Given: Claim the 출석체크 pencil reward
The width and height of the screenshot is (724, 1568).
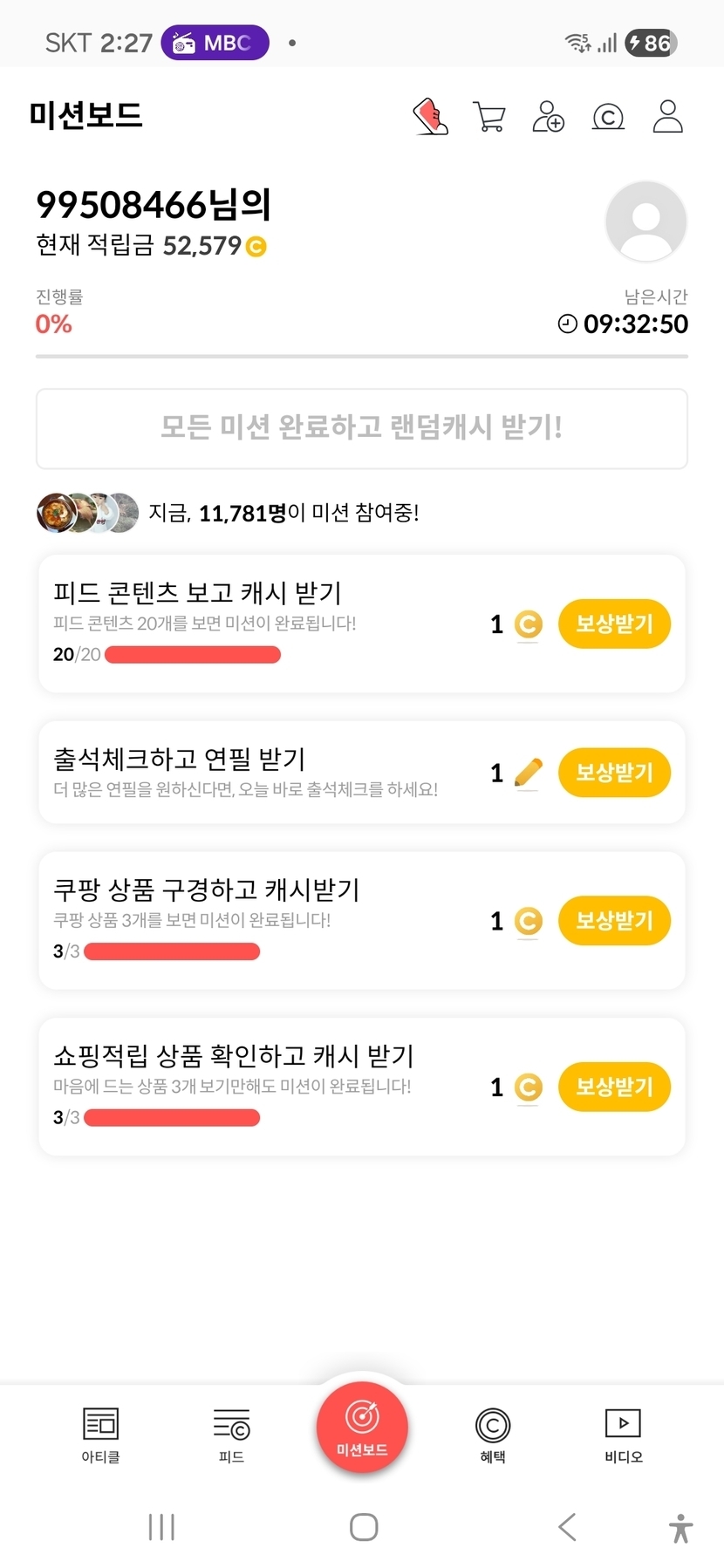Looking at the screenshot, I should click(x=614, y=773).
